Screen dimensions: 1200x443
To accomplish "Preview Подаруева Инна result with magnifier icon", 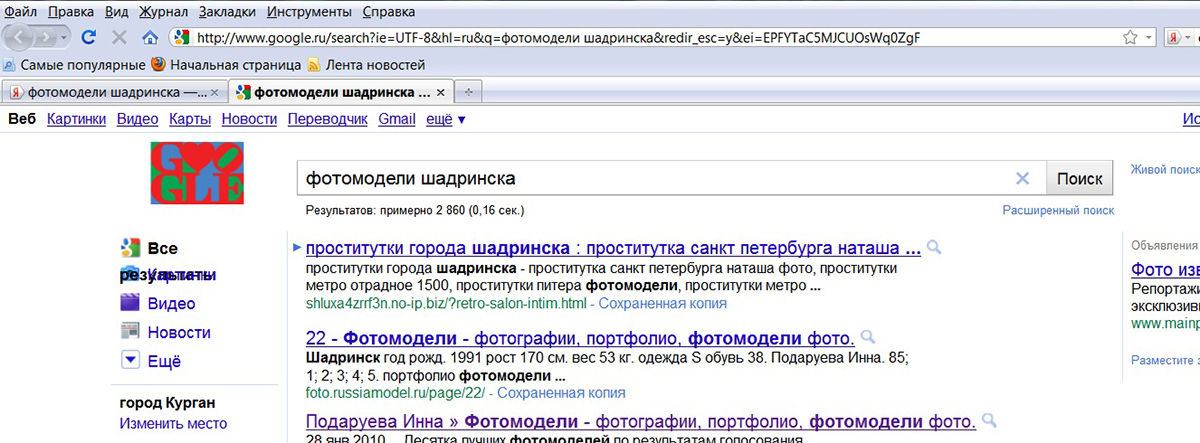I will point(989,420).
